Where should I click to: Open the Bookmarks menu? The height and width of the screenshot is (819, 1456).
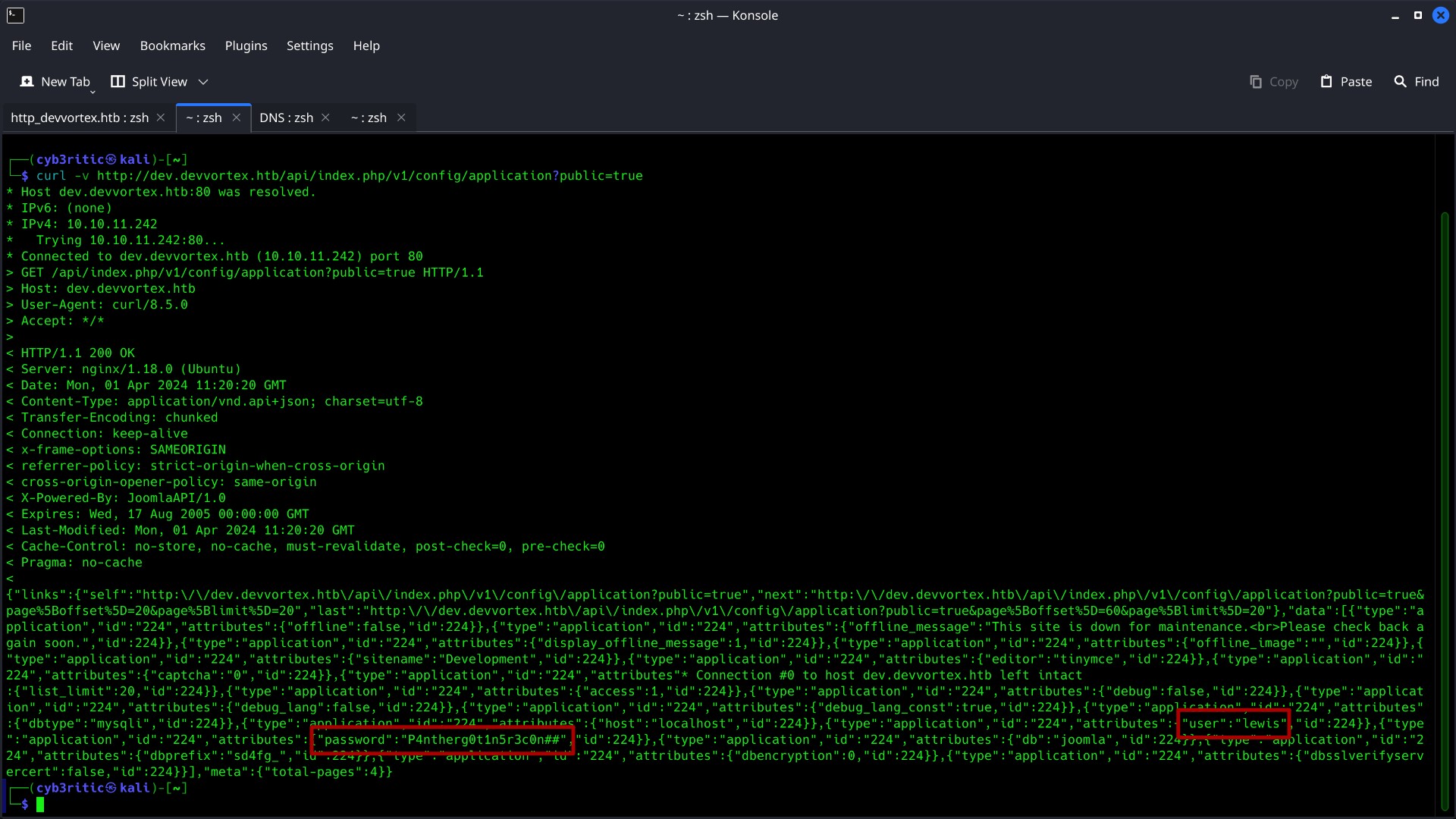(x=172, y=45)
